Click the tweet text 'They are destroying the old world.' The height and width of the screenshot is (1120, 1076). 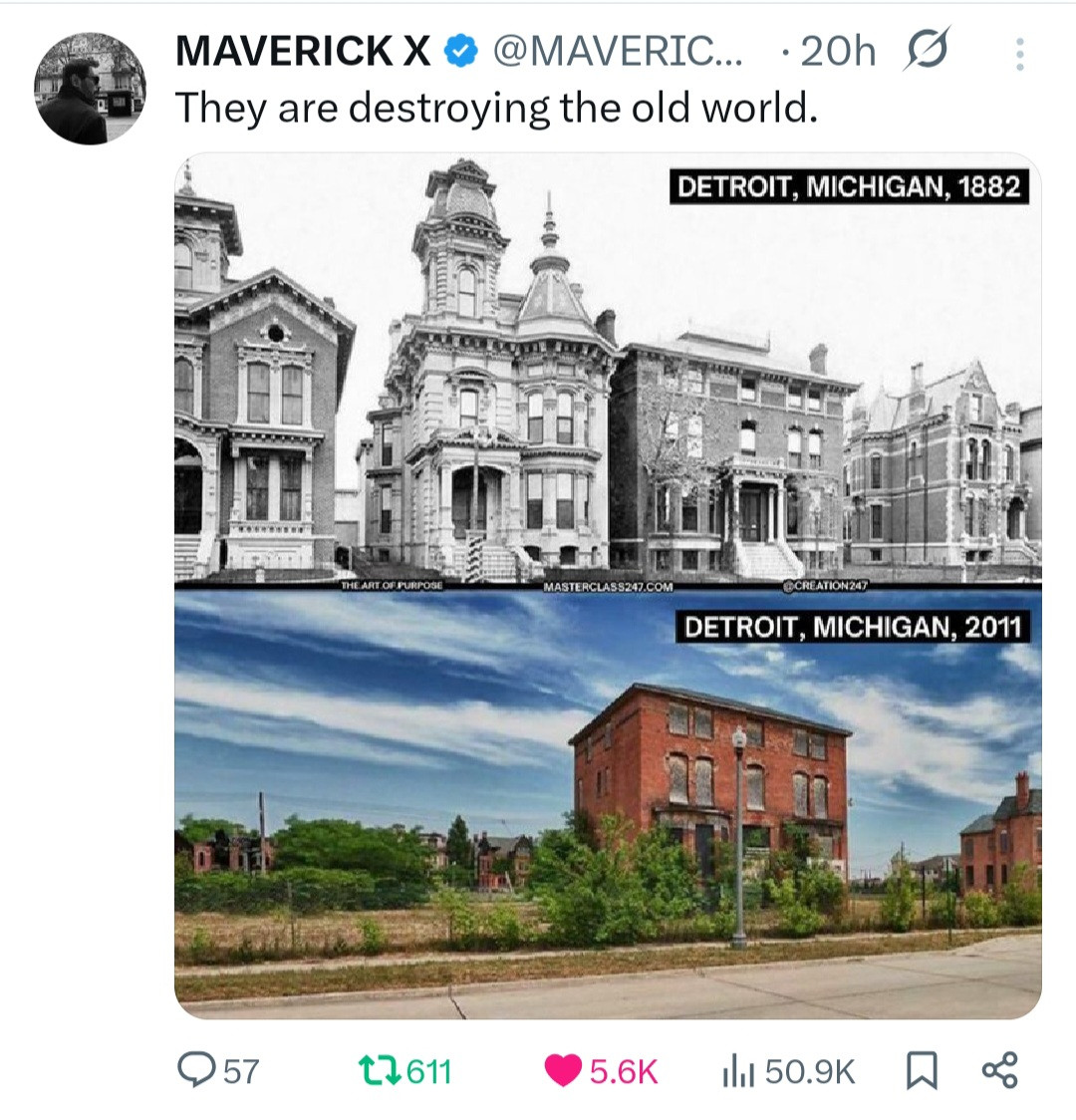point(496,109)
